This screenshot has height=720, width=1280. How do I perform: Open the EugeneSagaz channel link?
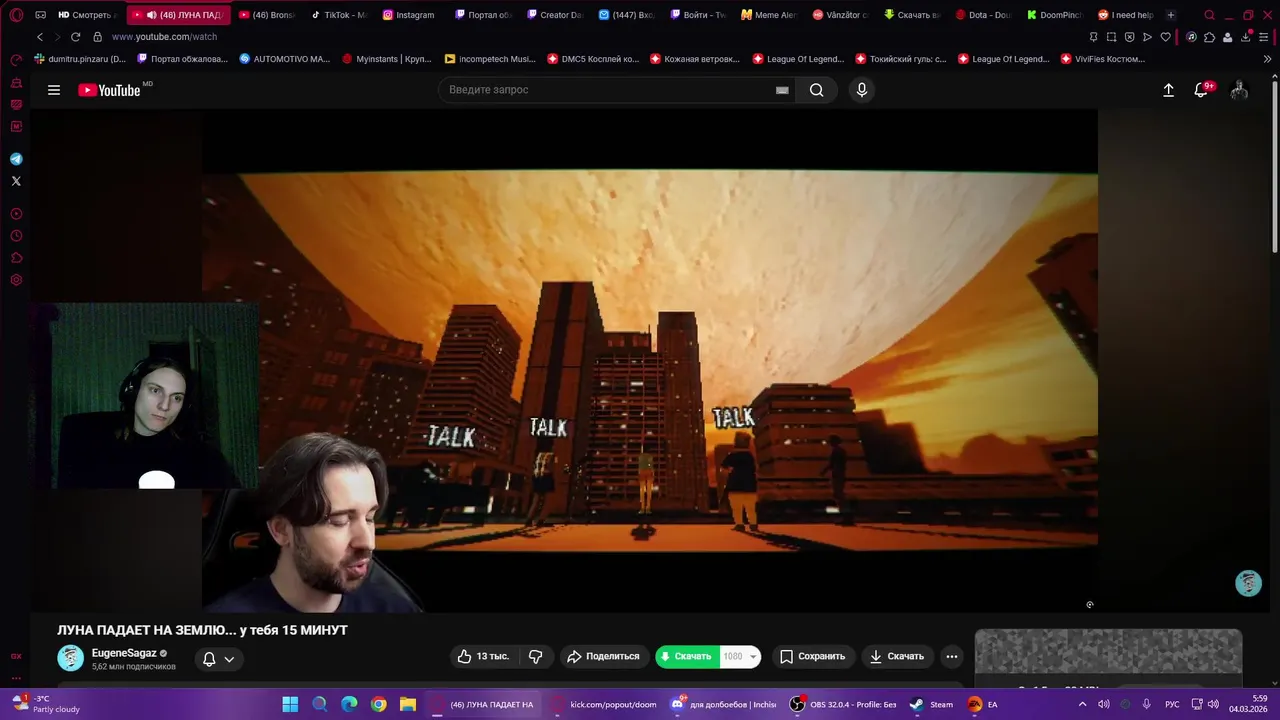[124, 653]
